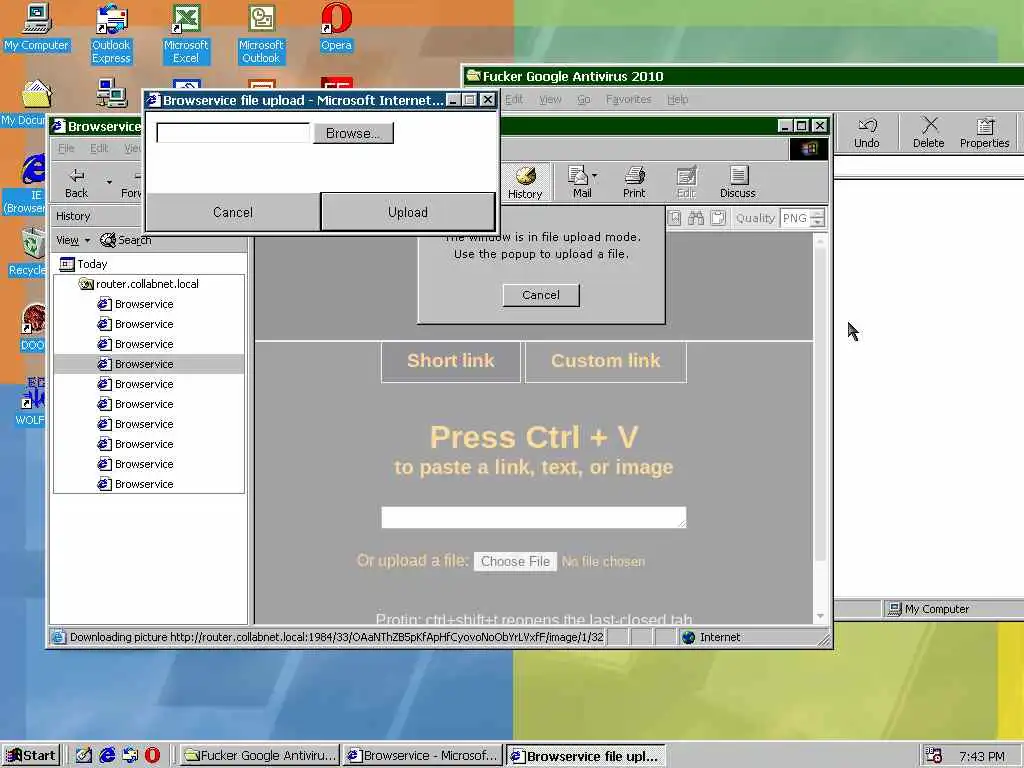Click the 7:43 PM clock
1024x768 pixels.
coord(982,756)
